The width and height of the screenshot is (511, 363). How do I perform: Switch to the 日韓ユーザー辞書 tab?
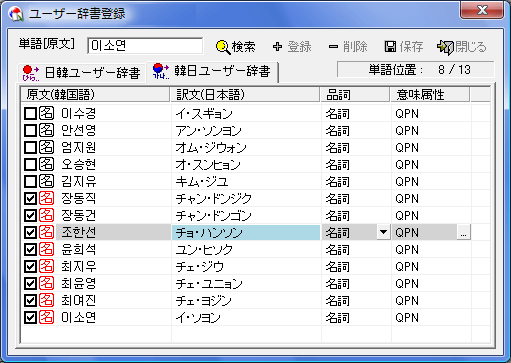point(82,72)
